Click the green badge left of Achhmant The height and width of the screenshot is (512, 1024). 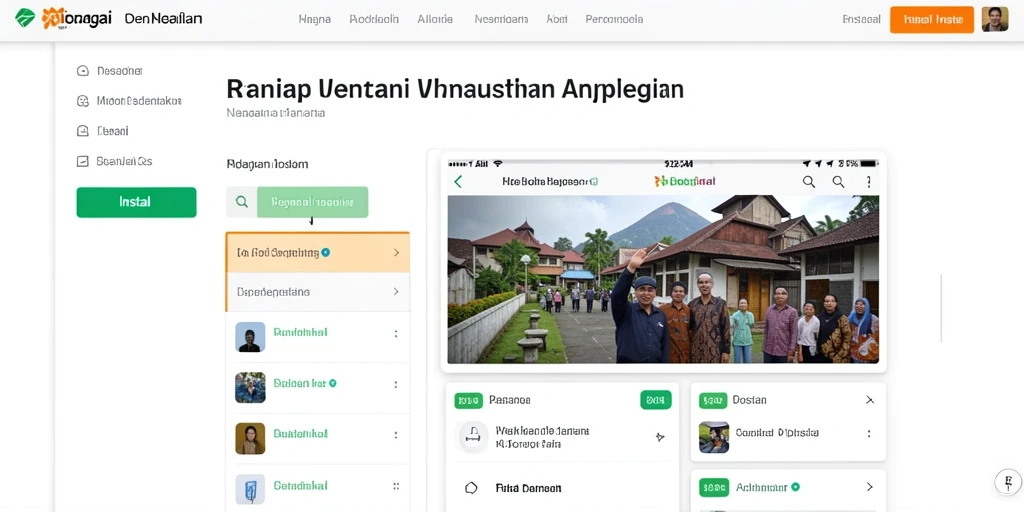click(712, 487)
